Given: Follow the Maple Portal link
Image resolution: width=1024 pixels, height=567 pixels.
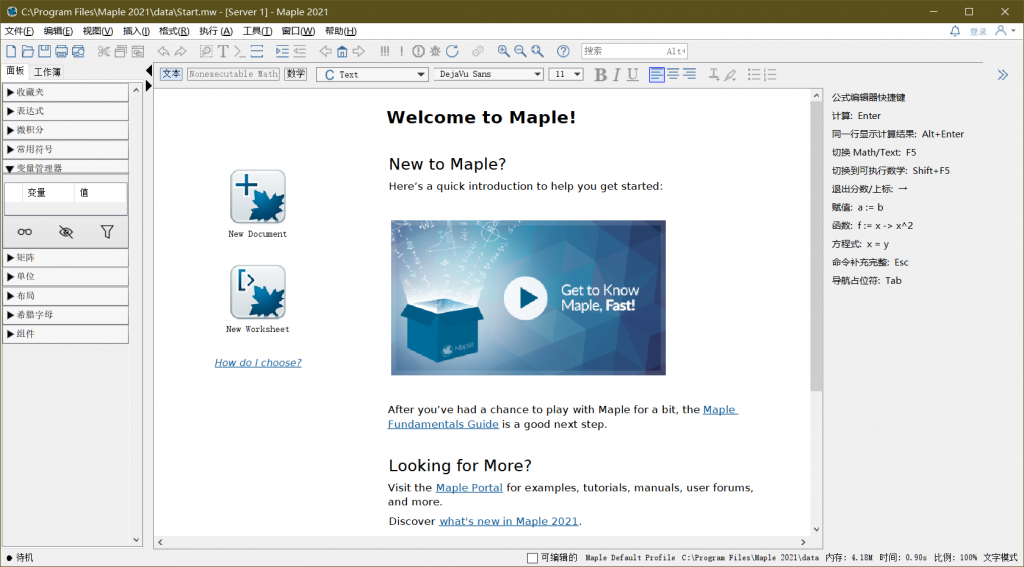Looking at the screenshot, I should (x=469, y=487).
